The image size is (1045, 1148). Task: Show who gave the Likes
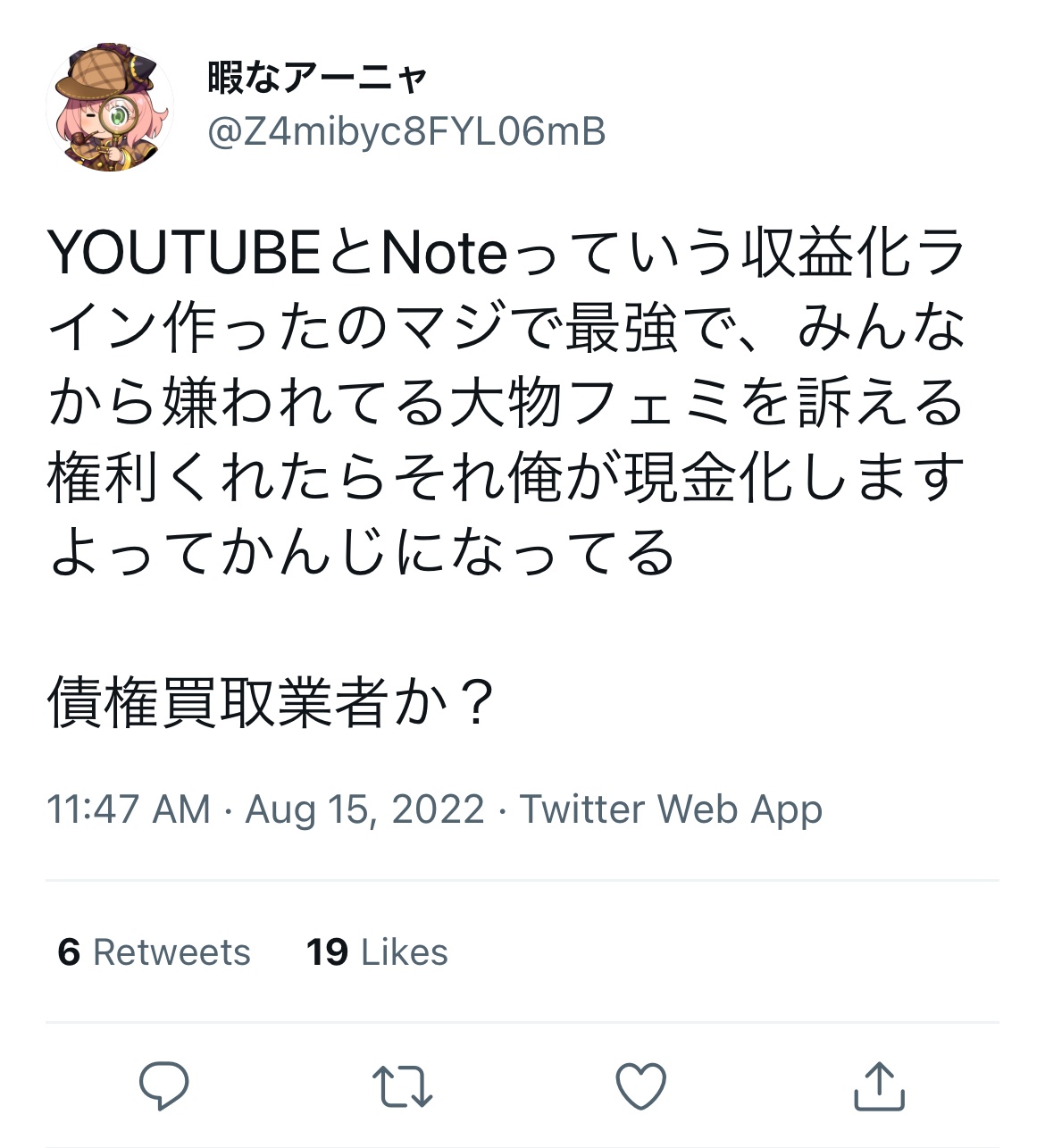point(377,952)
